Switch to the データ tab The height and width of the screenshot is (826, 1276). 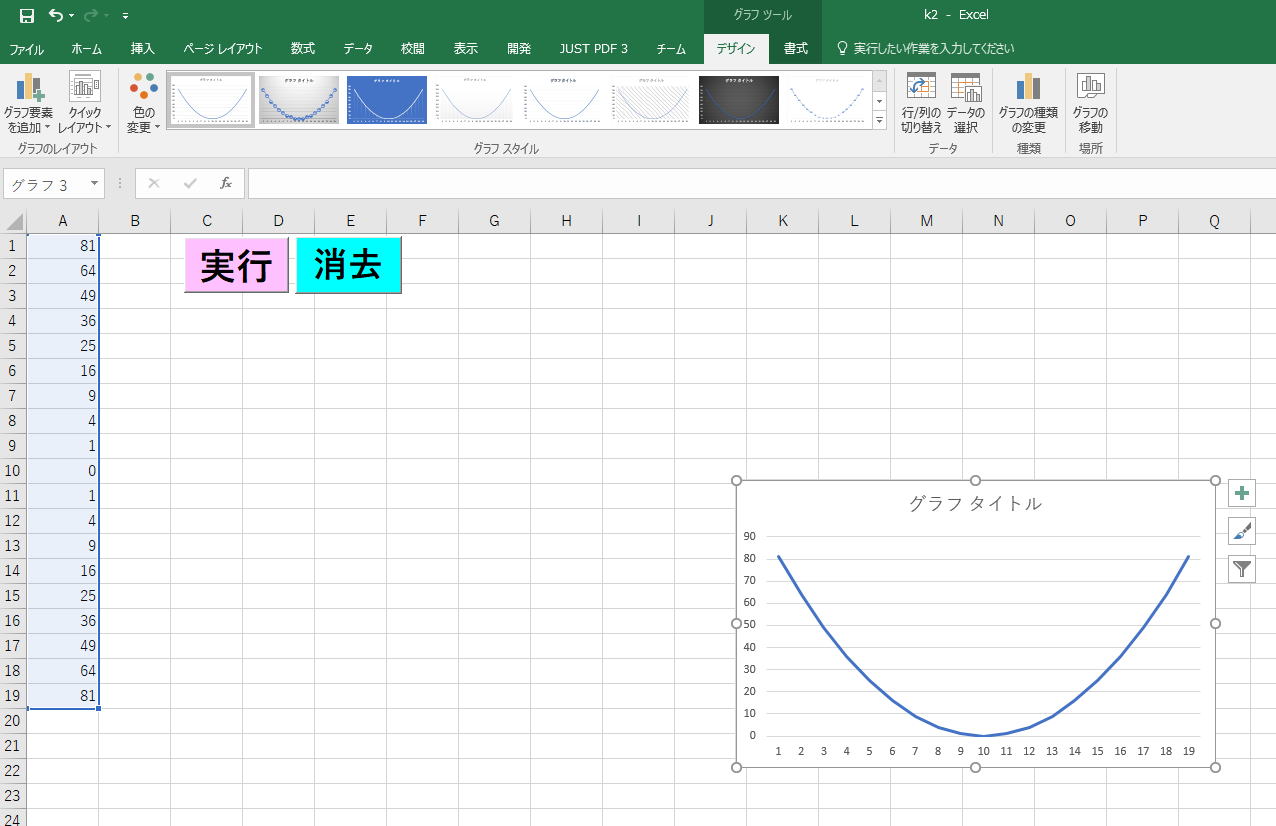pyautogui.click(x=358, y=48)
